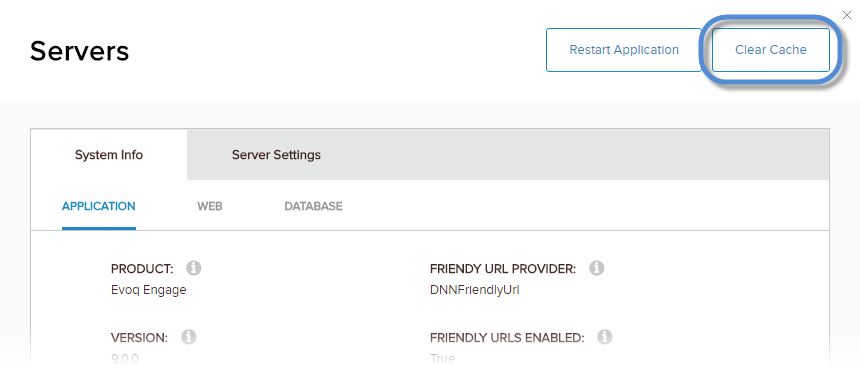Image resolution: width=860 pixels, height=366 pixels.
Task: Switch to the WEB sub-tab
Action: (x=210, y=207)
